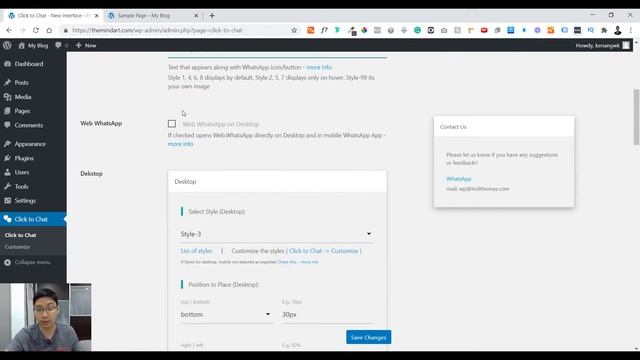Open more info link under Web WhatsApp
The width and height of the screenshot is (640, 360).
click(180, 144)
